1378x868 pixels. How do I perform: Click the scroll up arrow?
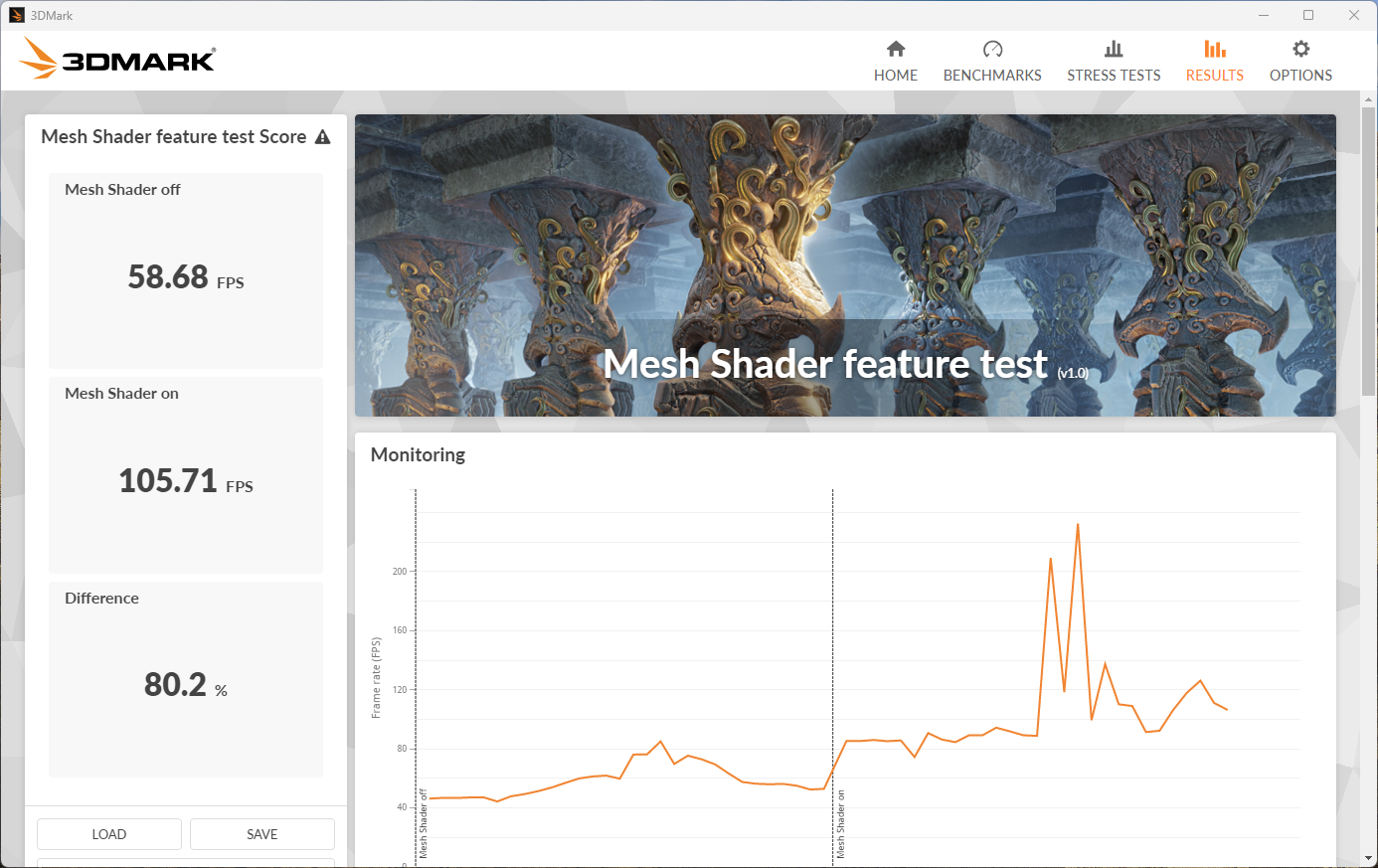[1368, 99]
